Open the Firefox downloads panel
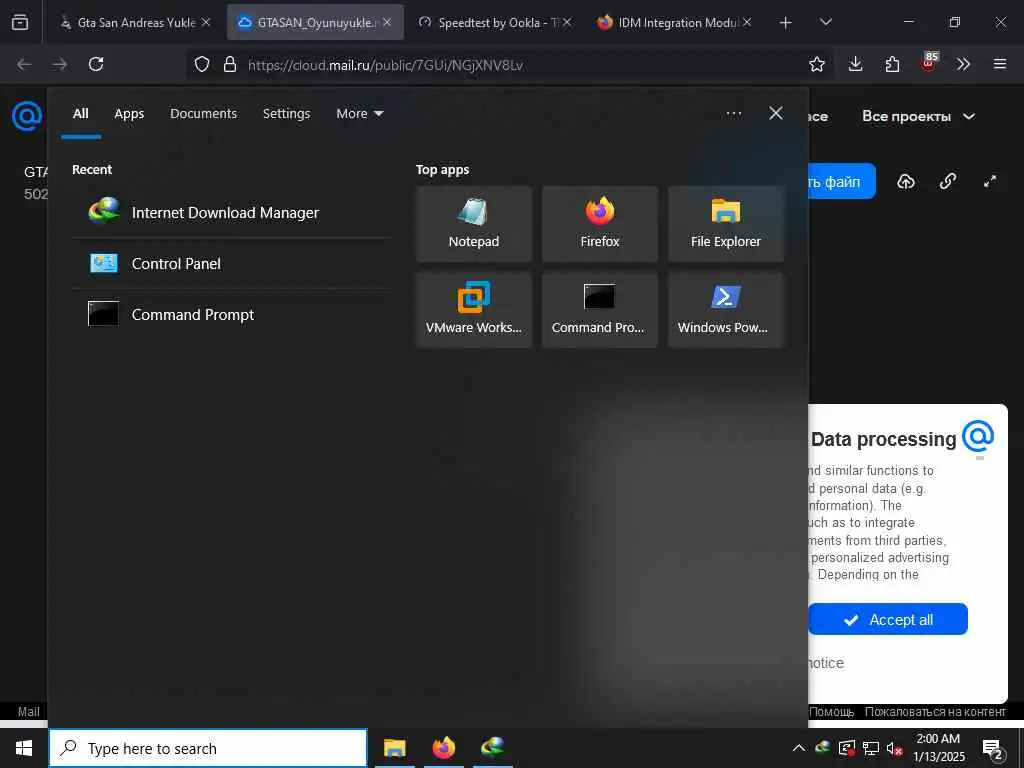 pos(855,64)
